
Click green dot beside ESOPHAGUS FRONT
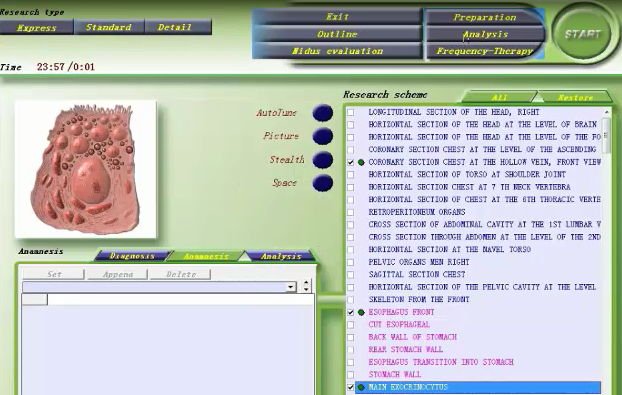tap(361, 312)
